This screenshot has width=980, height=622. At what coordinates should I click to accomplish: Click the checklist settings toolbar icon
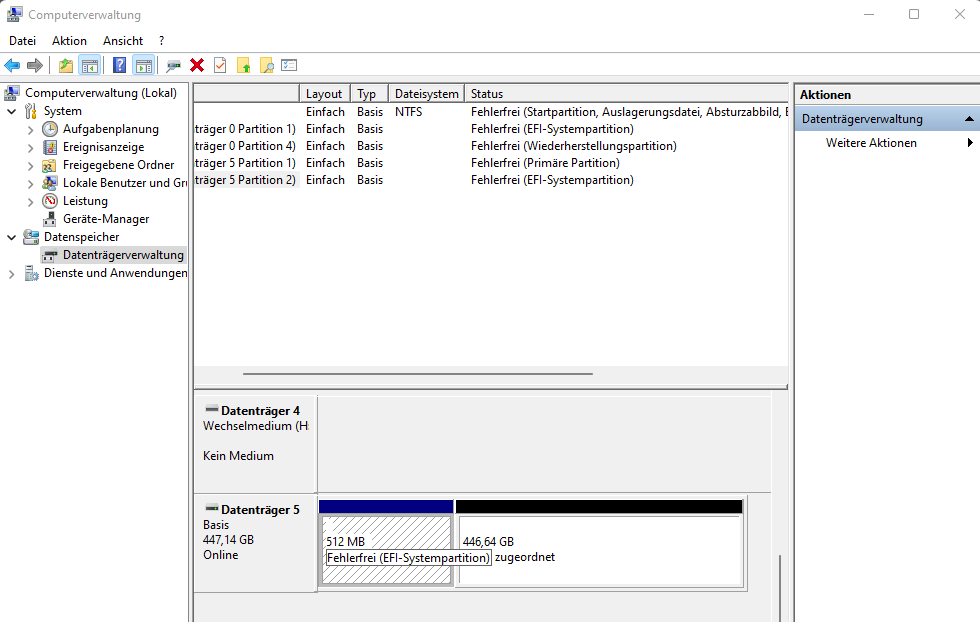(x=289, y=65)
